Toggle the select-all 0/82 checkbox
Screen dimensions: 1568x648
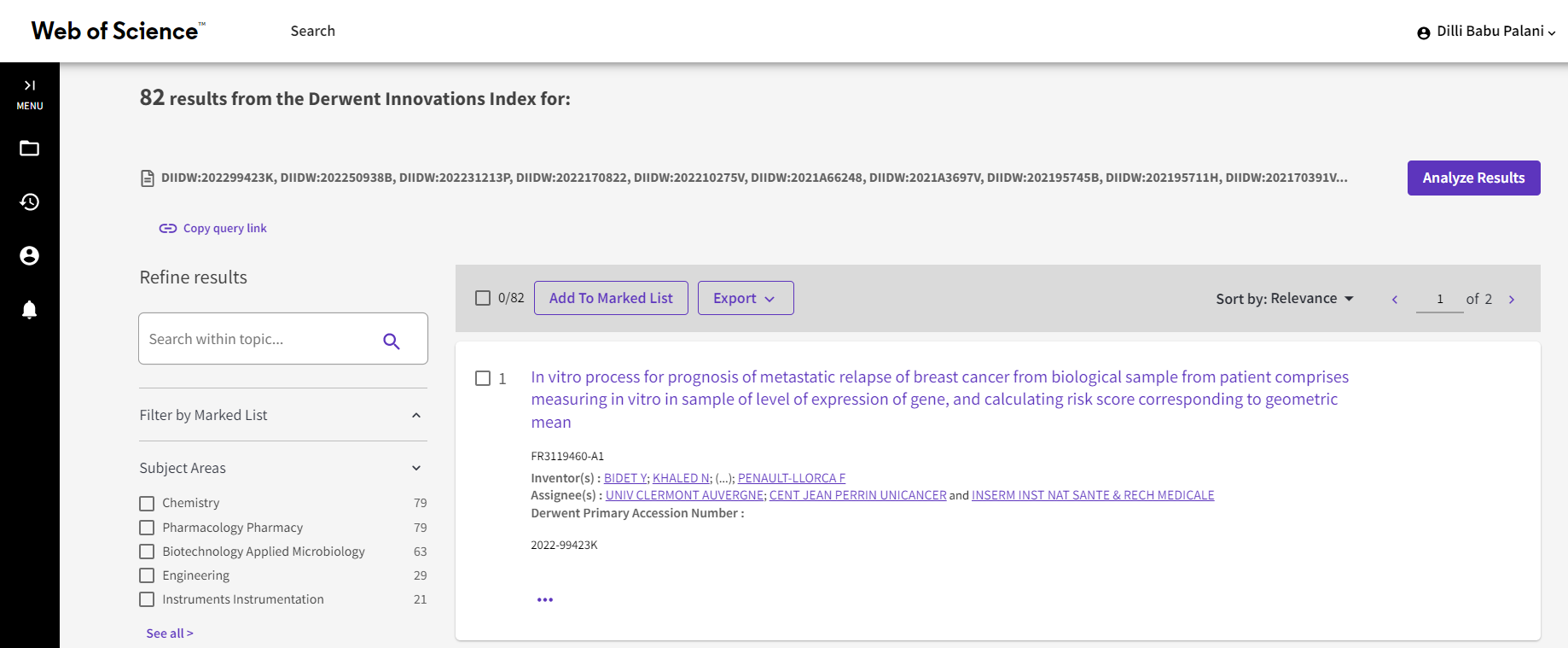[483, 298]
